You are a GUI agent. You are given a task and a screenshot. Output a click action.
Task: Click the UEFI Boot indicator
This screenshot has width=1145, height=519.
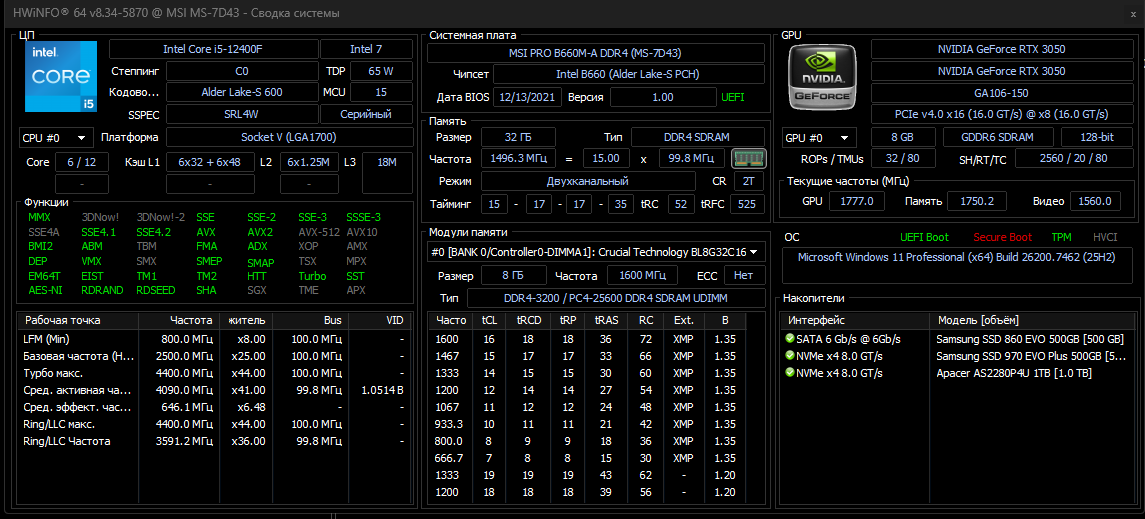pyautogui.click(x=924, y=237)
